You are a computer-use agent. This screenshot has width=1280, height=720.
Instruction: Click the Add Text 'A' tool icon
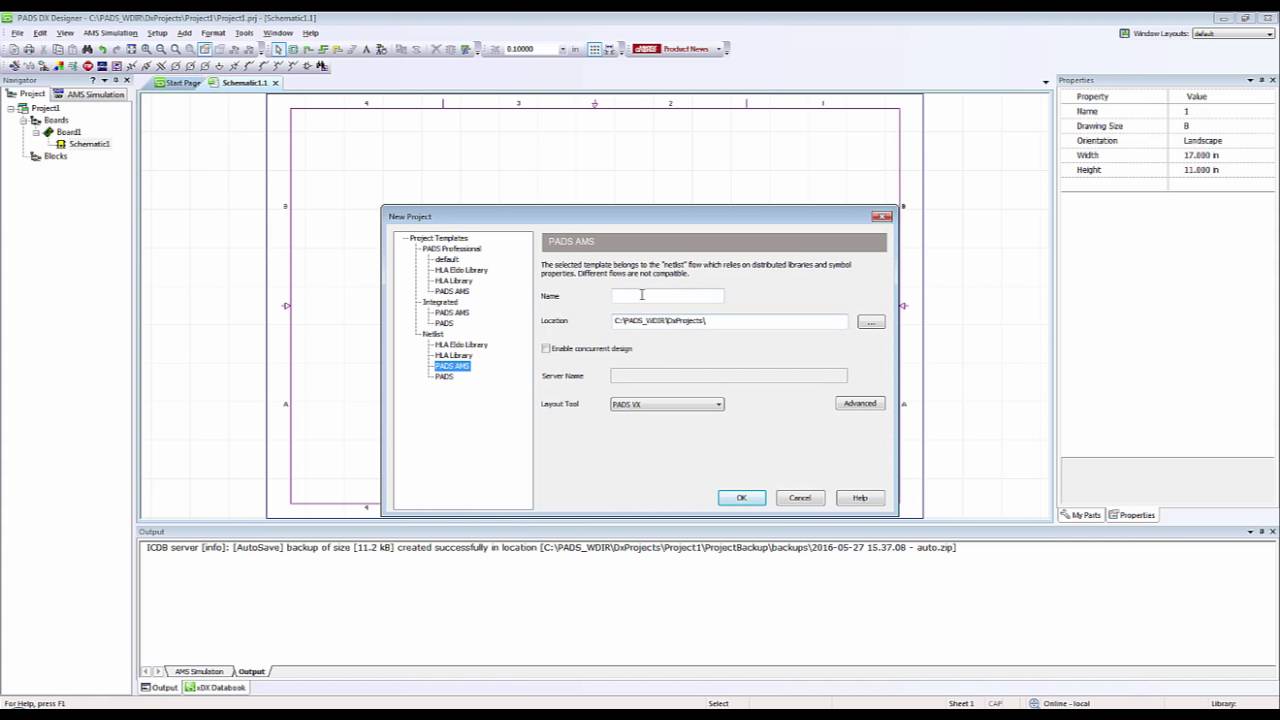366,49
